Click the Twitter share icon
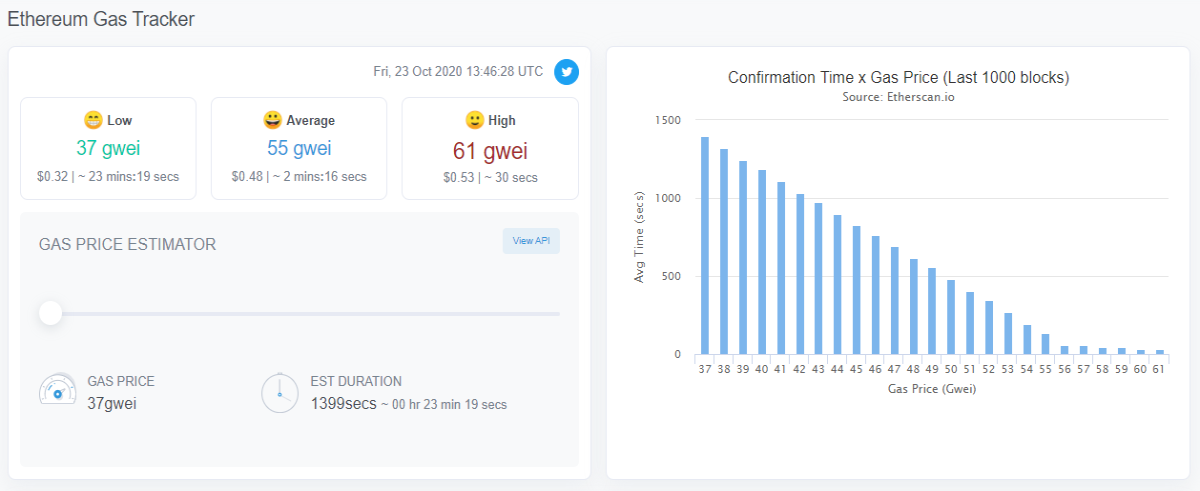Screen dimensions: 1200x491 click(x=566, y=72)
